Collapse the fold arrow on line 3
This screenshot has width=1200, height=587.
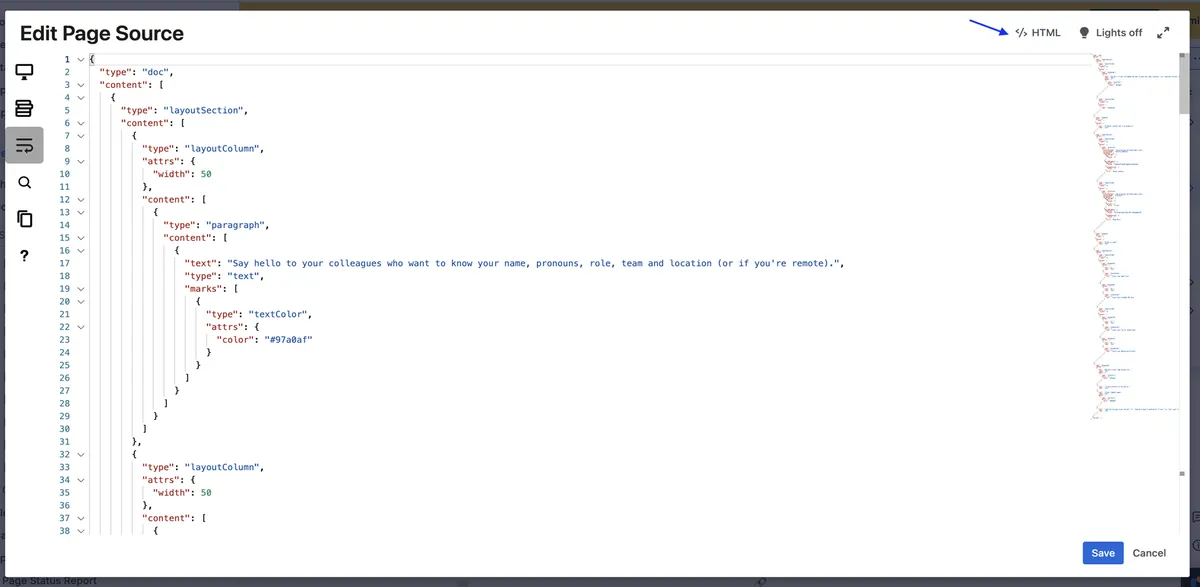(x=80, y=85)
